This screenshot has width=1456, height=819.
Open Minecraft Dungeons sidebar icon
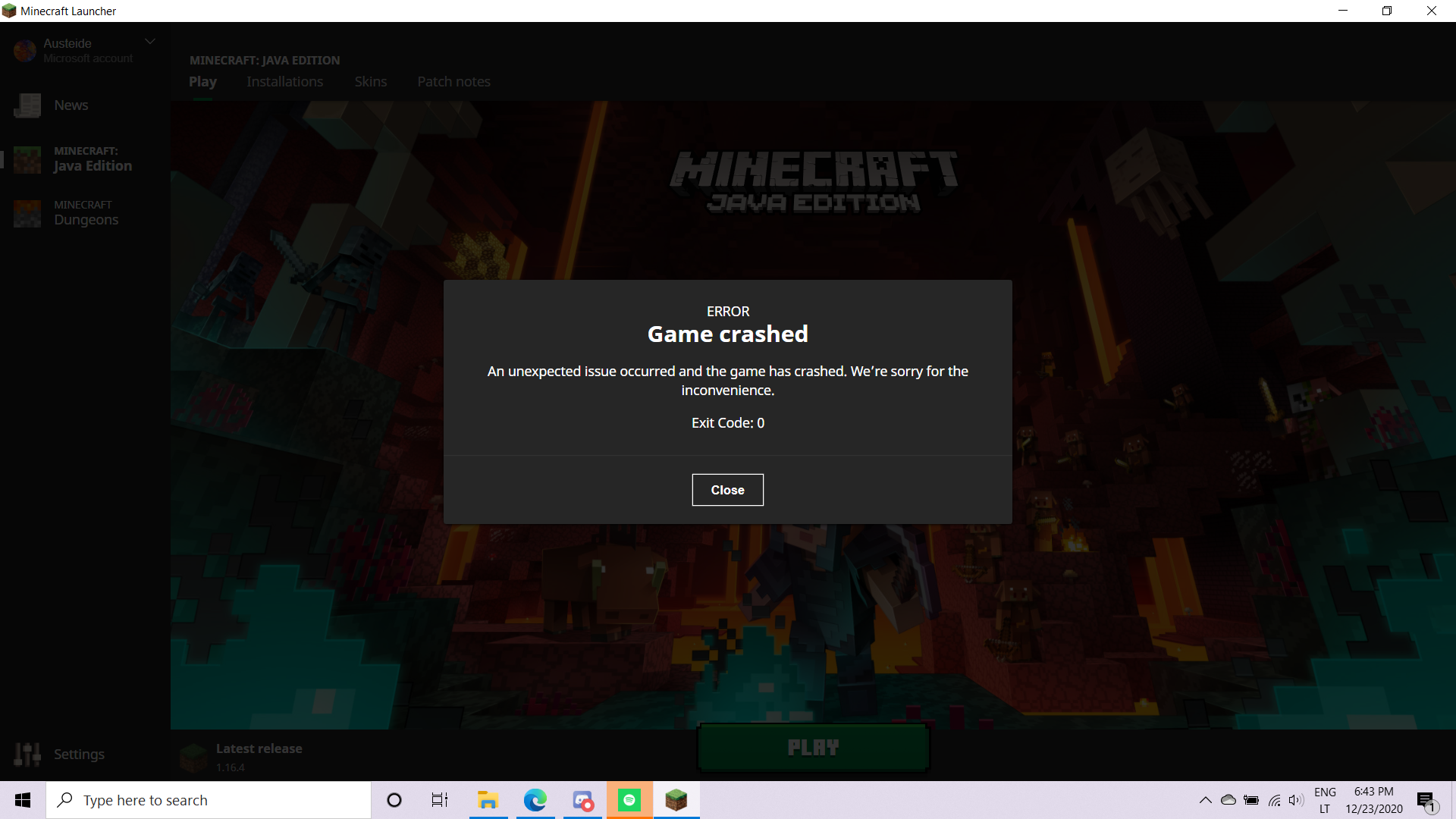tap(28, 213)
